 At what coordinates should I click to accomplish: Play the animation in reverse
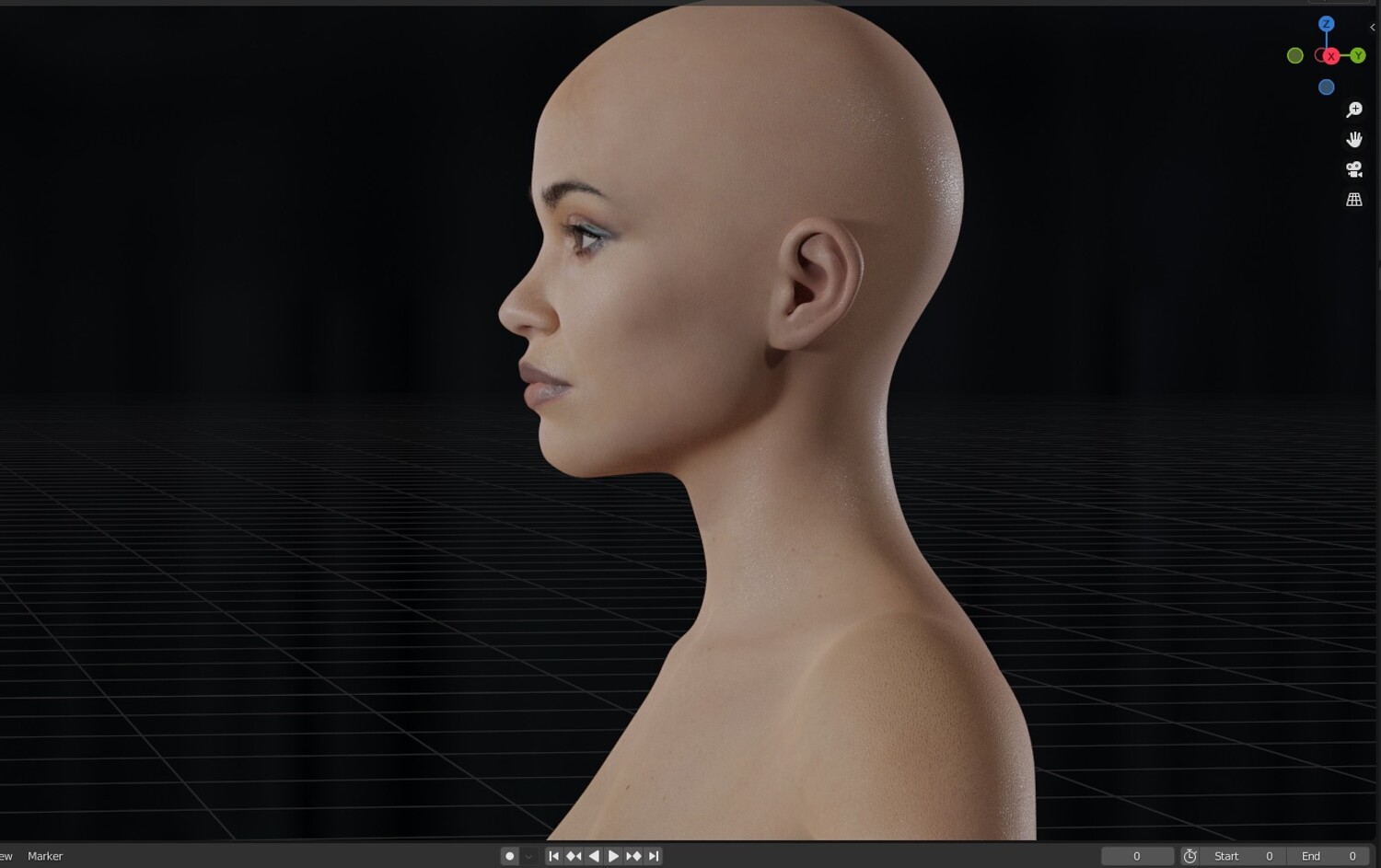point(593,856)
